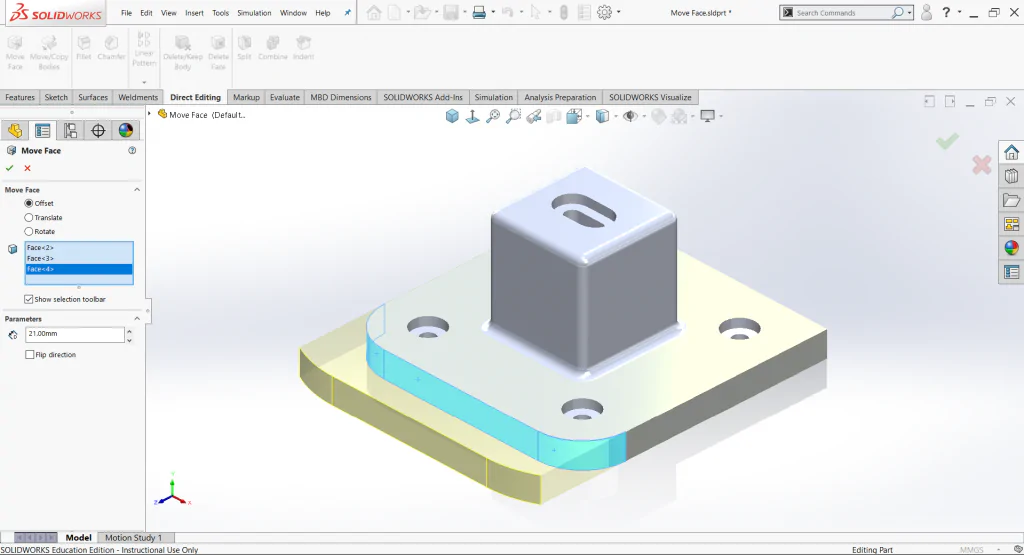
Task: Click Zoom to Fit magnifier icon
Action: [x=493, y=116]
